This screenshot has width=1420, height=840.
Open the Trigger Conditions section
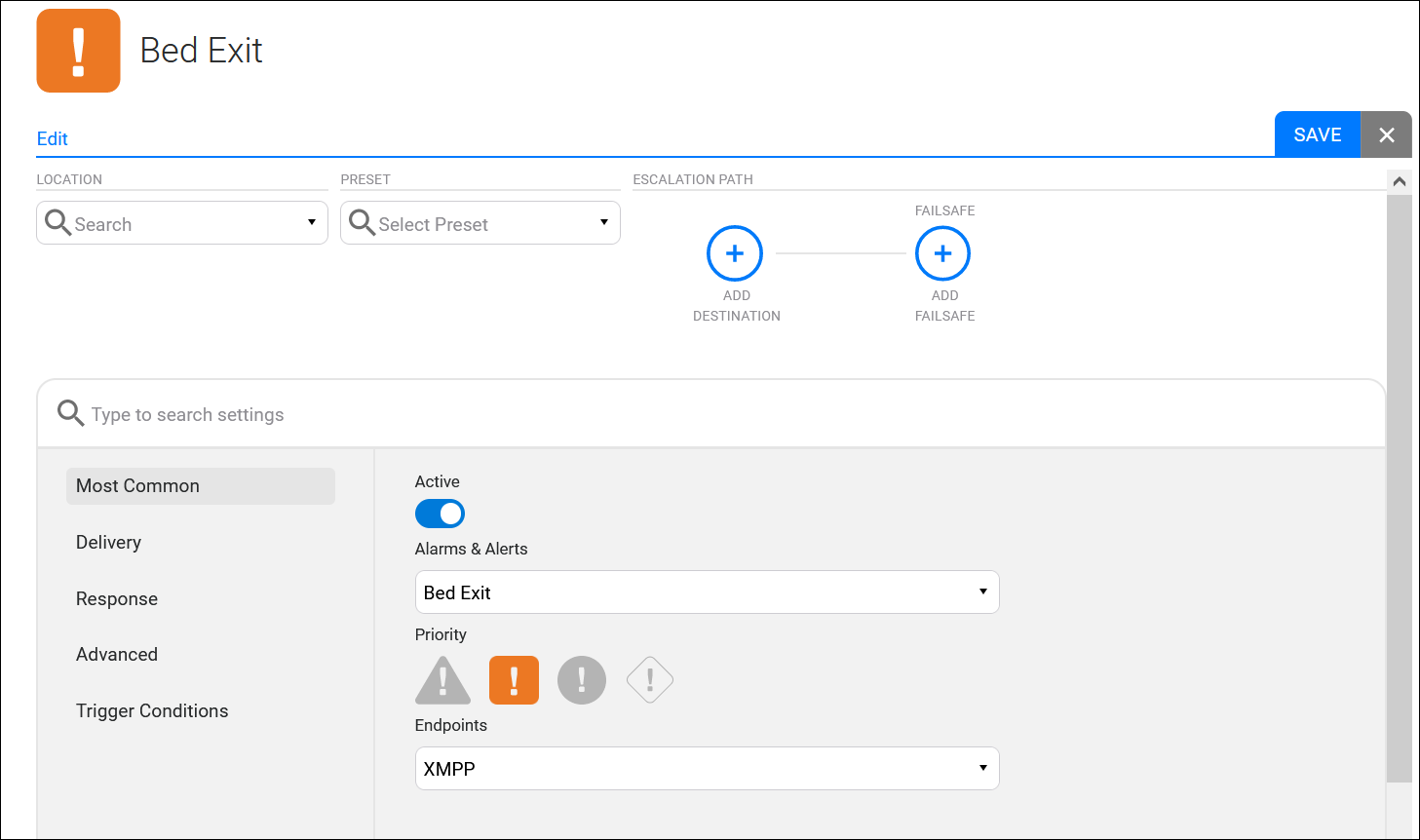pos(152,711)
